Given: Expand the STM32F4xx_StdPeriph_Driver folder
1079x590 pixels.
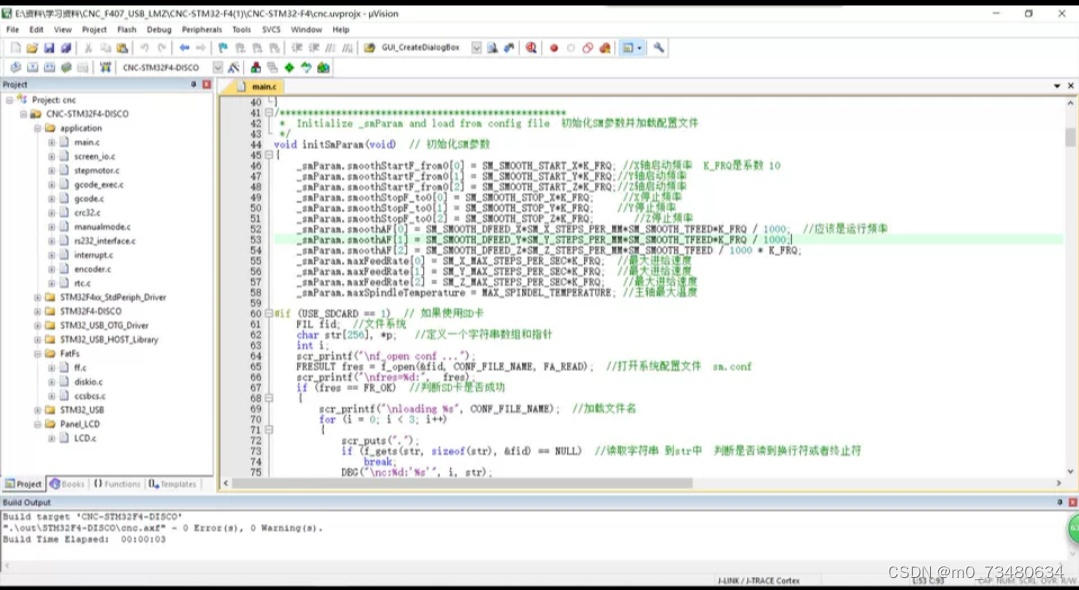Looking at the screenshot, I should 37,297.
